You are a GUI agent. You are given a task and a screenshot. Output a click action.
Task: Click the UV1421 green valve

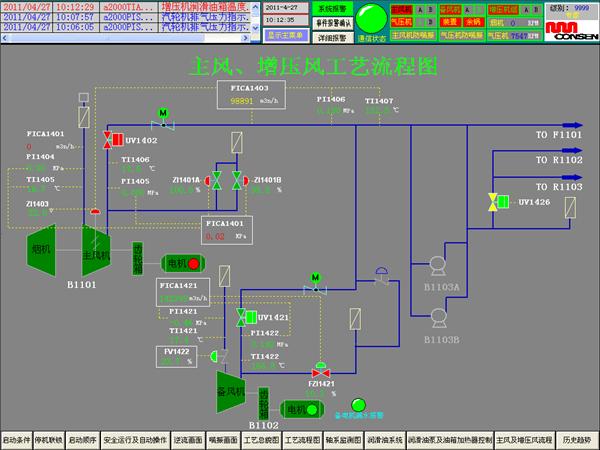coord(246,317)
